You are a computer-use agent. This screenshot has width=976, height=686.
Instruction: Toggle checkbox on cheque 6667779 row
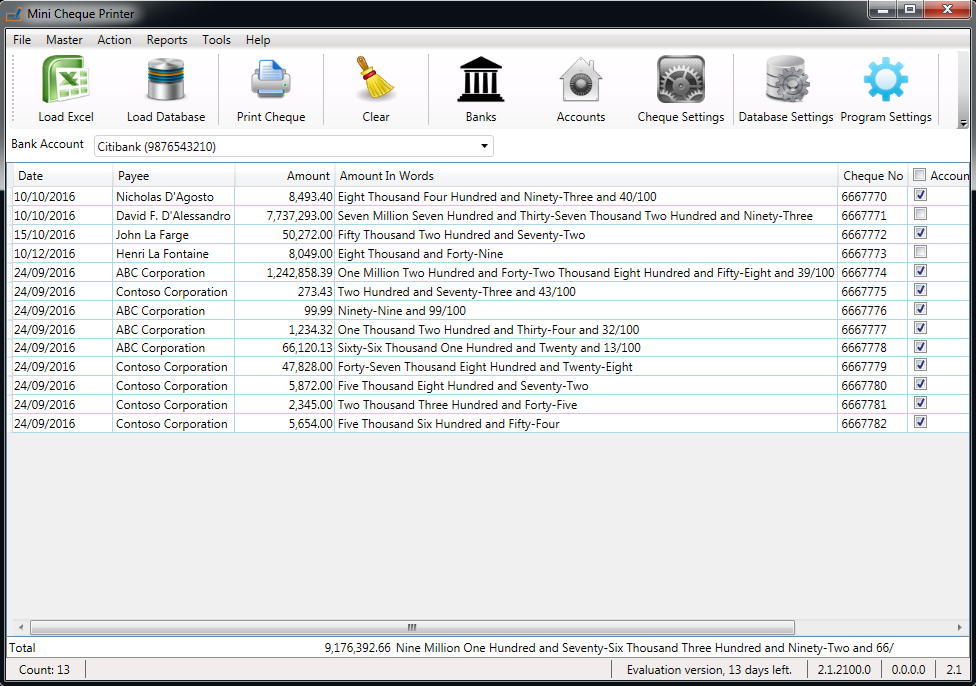click(921, 365)
